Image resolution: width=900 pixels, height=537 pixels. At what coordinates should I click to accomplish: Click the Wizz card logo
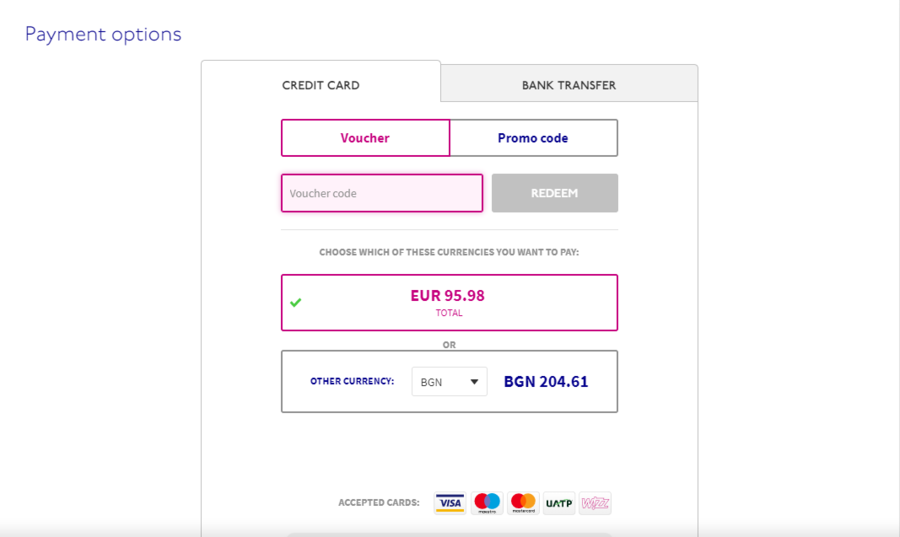pyautogui.click(x=595, y=503)
